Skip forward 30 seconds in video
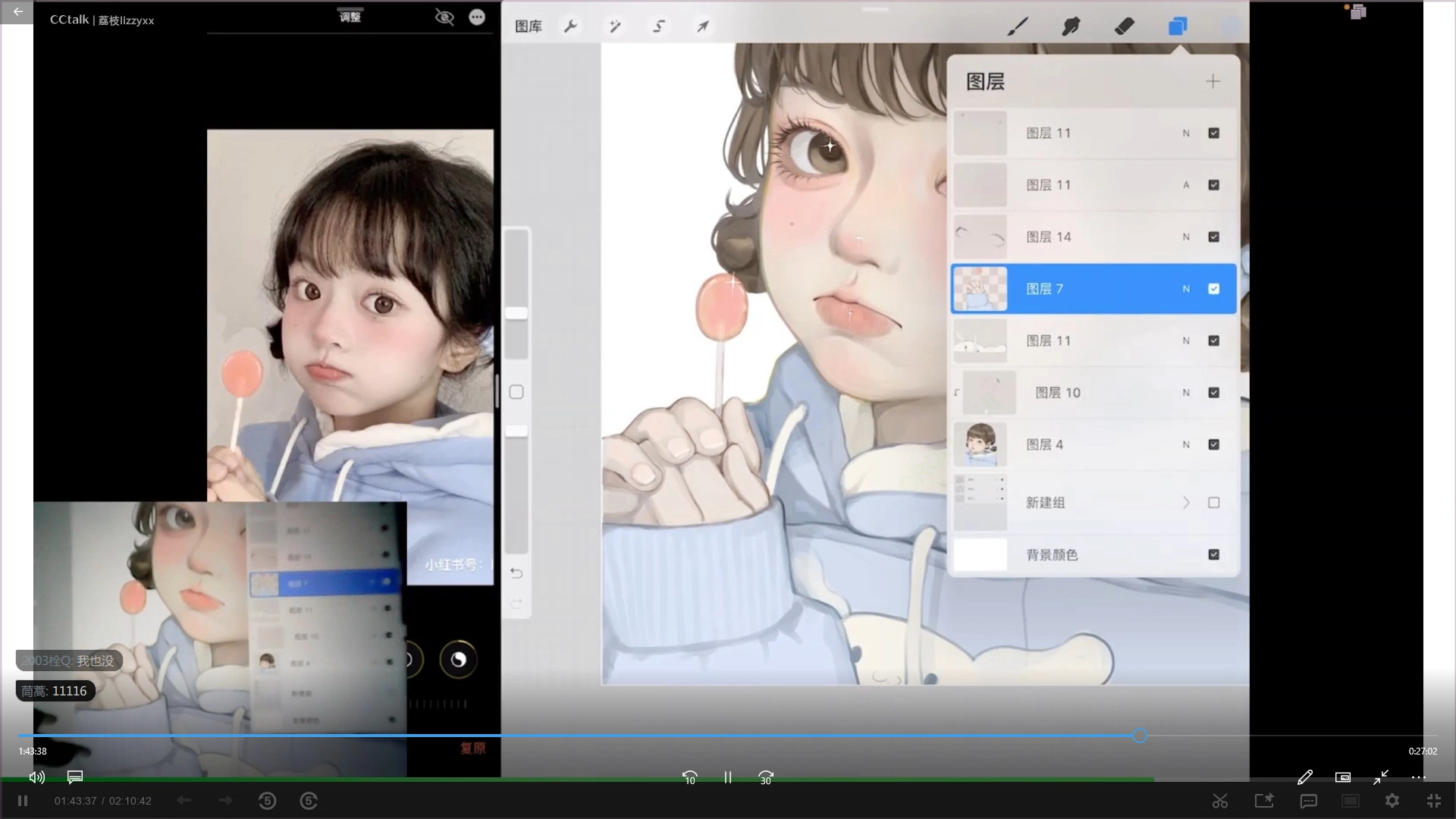Image resolution: width=1456 pixels, height=819 pixels. click(765, 778)
